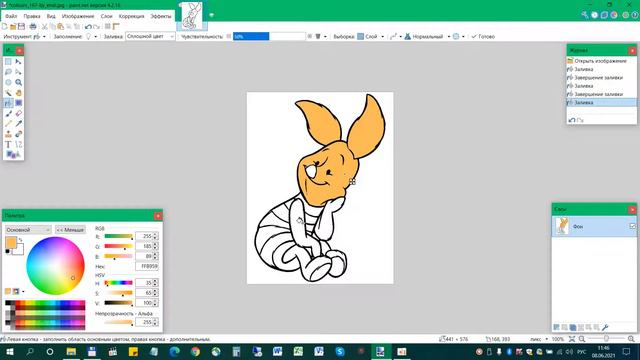Expand the image list arrow
Image resolution: width=640 pixels, height=360 pixels.
[211, 15]
